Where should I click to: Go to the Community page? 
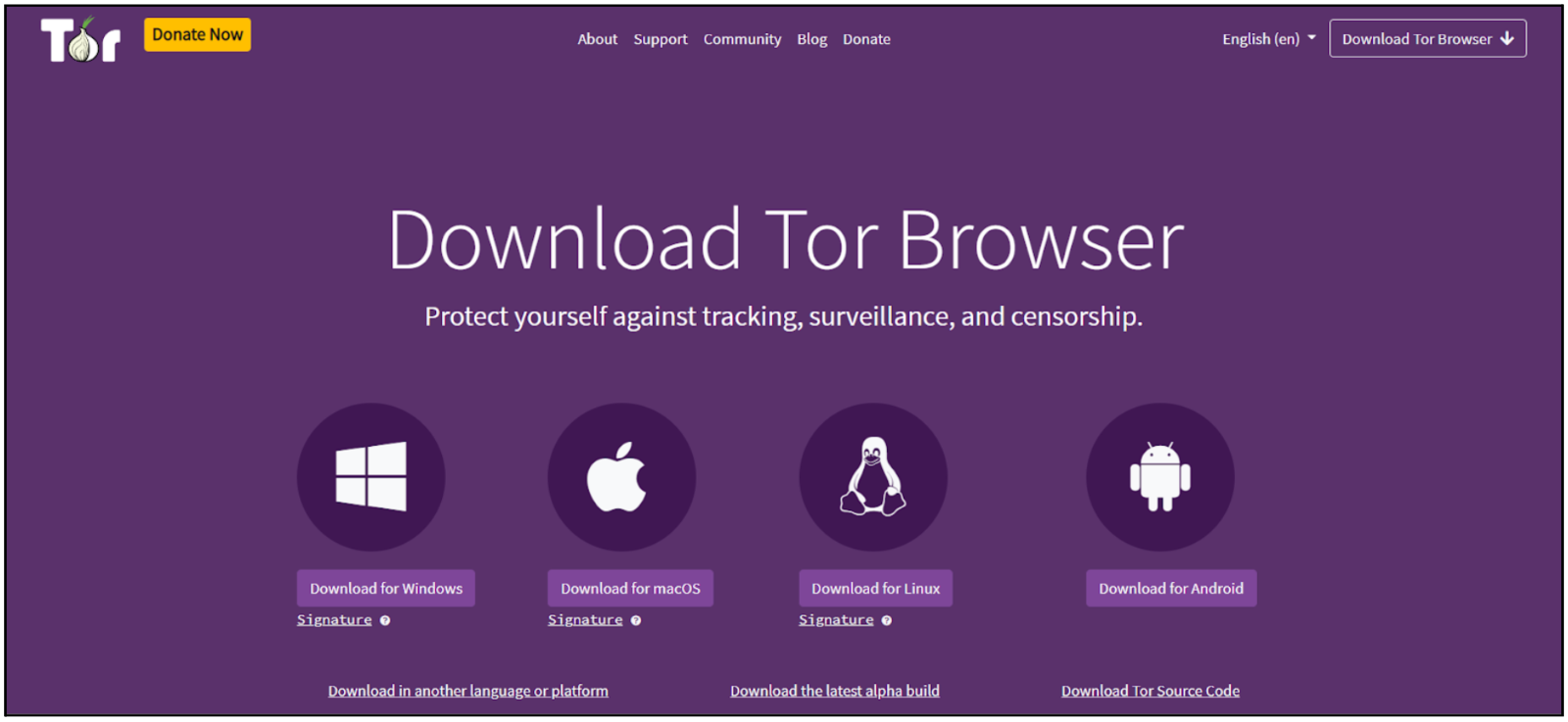pos(742,39)
